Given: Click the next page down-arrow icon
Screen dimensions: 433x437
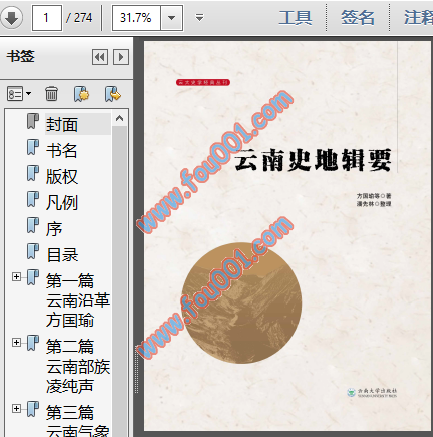Looking at the screenshot, I should pyautogui.click(x=11, y=18).
